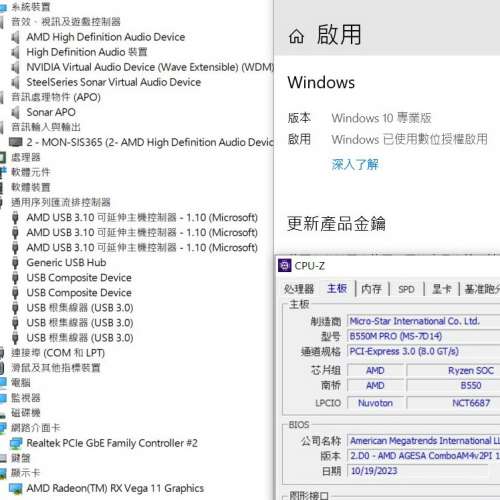Image resolution: width=500 pixels, height=500 pixels.
Task: Select the 系統裝置 category
Action: pyautogui.click(x=30, y=7)
